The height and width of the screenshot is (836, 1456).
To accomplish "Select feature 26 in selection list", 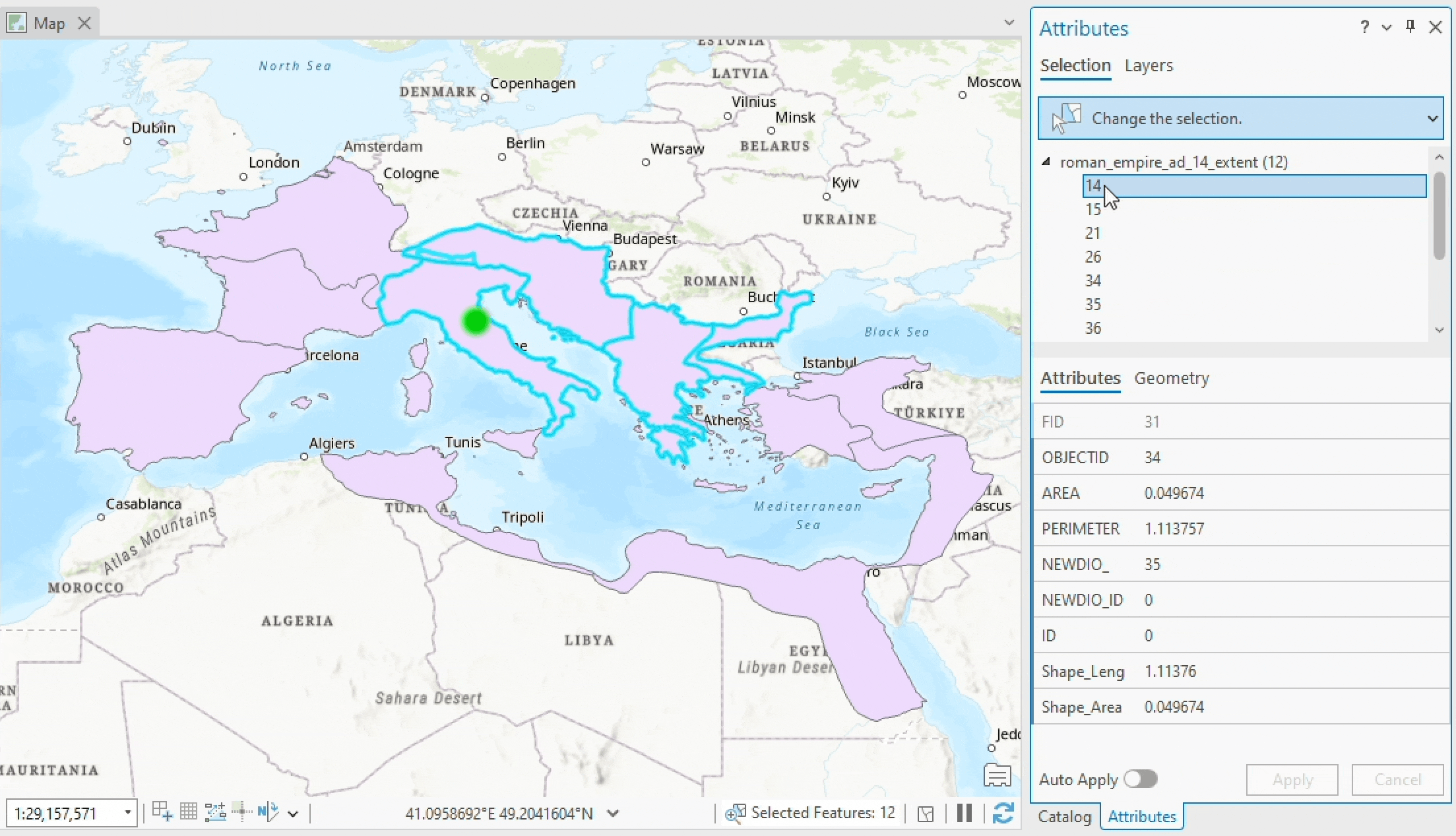I will tap(1093, 257).
